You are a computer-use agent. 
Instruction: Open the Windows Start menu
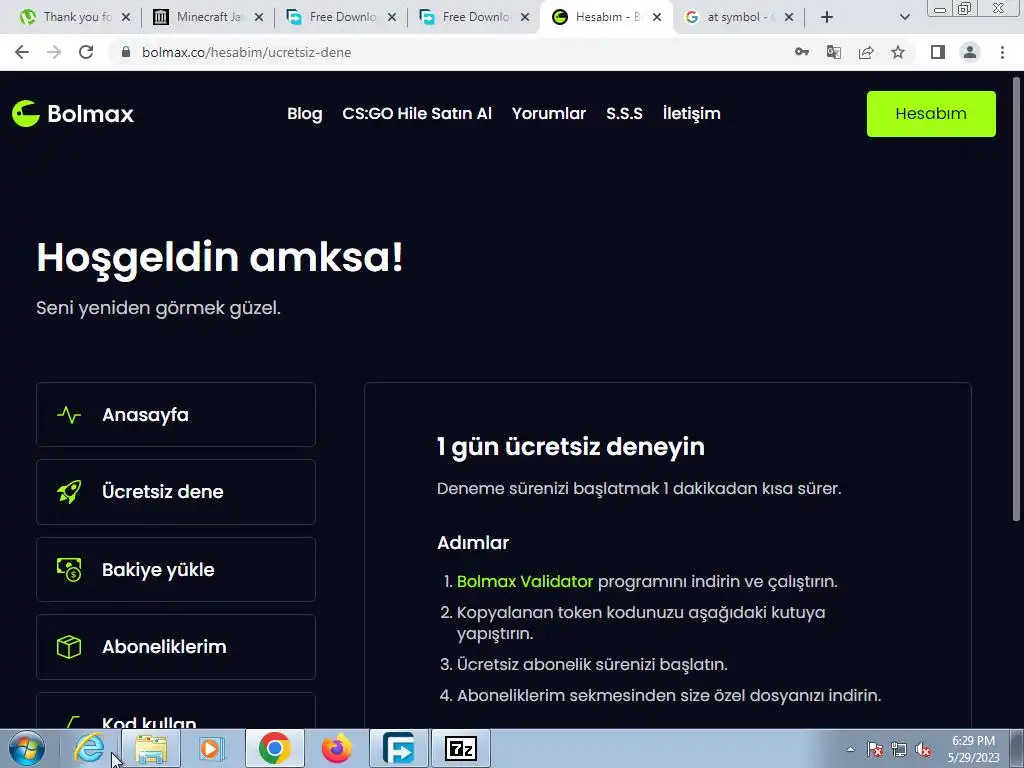coord(27,748)
